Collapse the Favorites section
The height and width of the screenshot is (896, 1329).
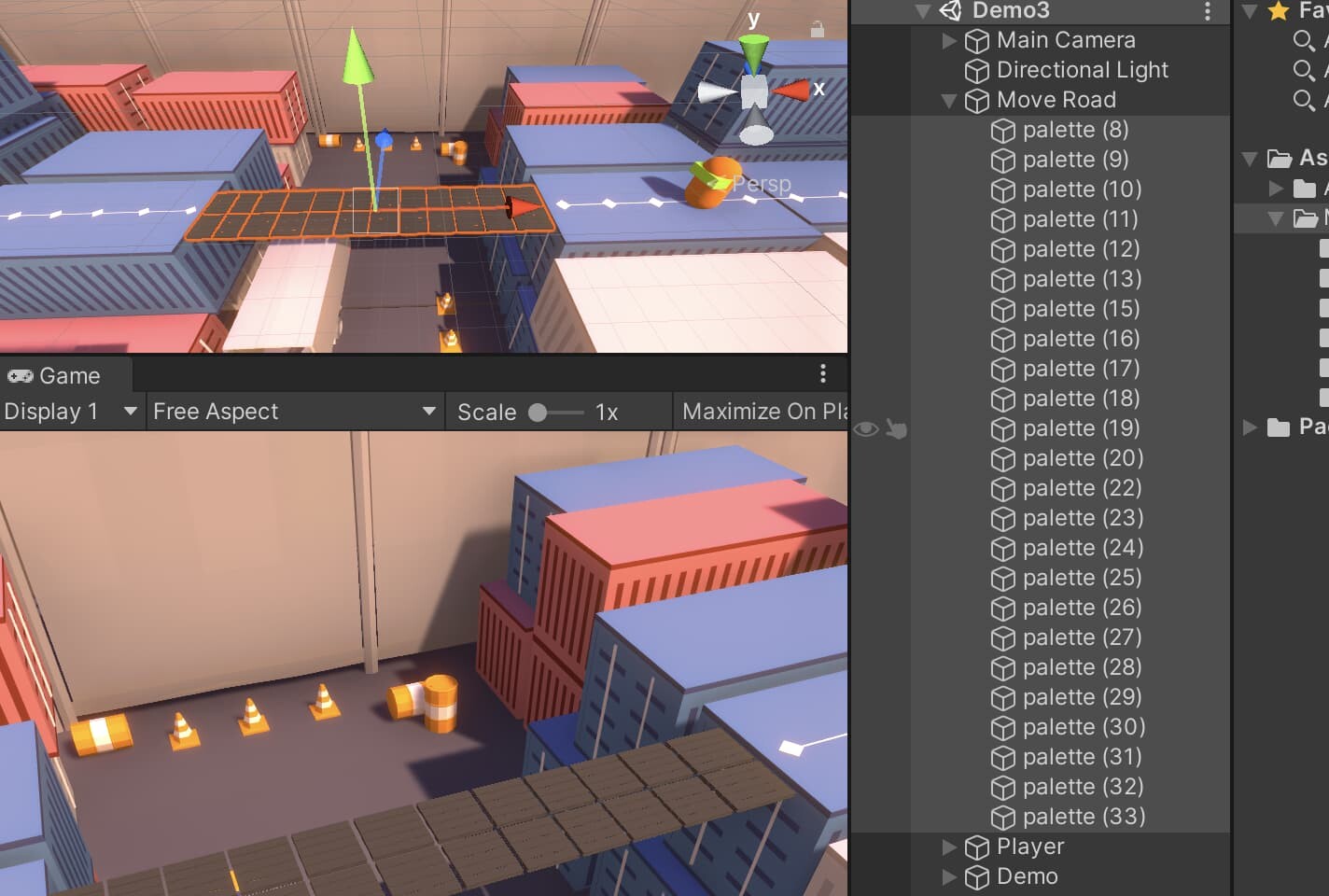click(x=1250, y=11)
